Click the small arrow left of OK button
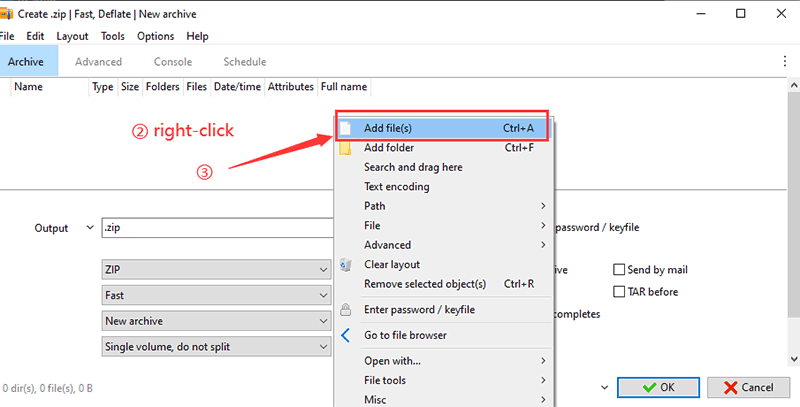The image size is (800, 407). (x=603, y=387)
